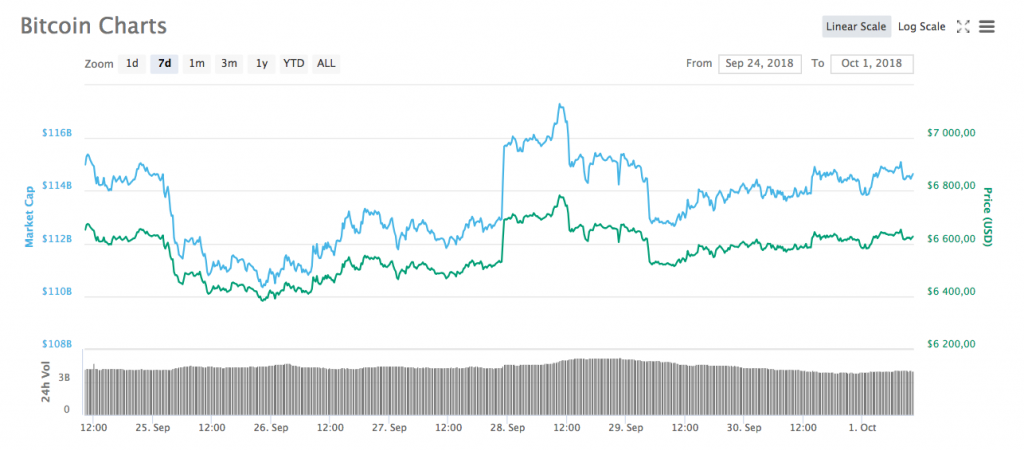Click the 24h Vol axis title

pos(46,381)
